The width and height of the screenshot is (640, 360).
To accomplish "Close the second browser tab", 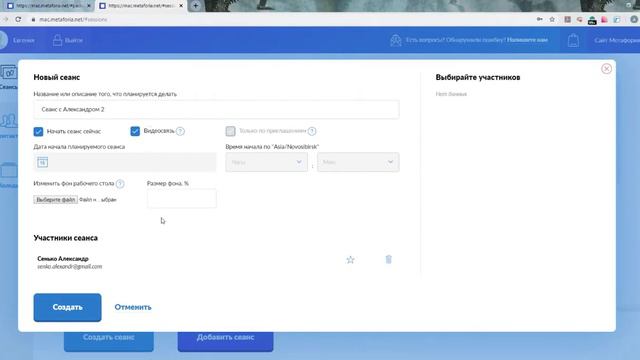I will (x=181, y=6).
